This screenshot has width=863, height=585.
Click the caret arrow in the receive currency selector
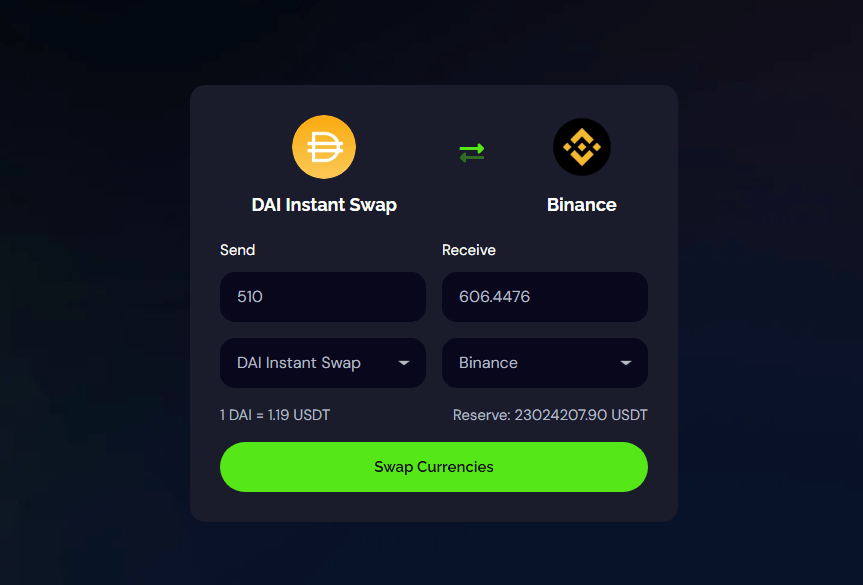click(x=626, y=363)
